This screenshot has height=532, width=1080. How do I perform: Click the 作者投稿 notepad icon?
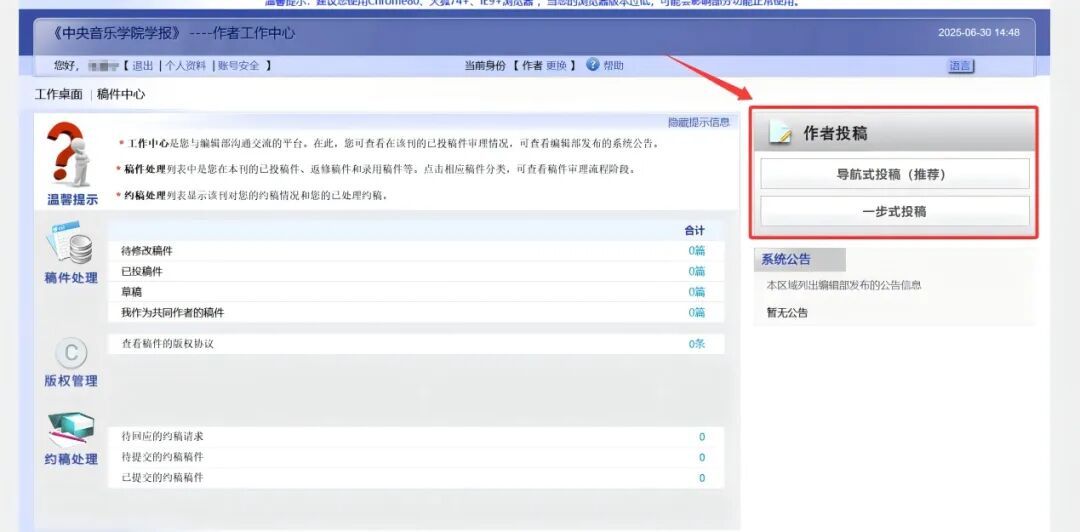tap(781, 133)
